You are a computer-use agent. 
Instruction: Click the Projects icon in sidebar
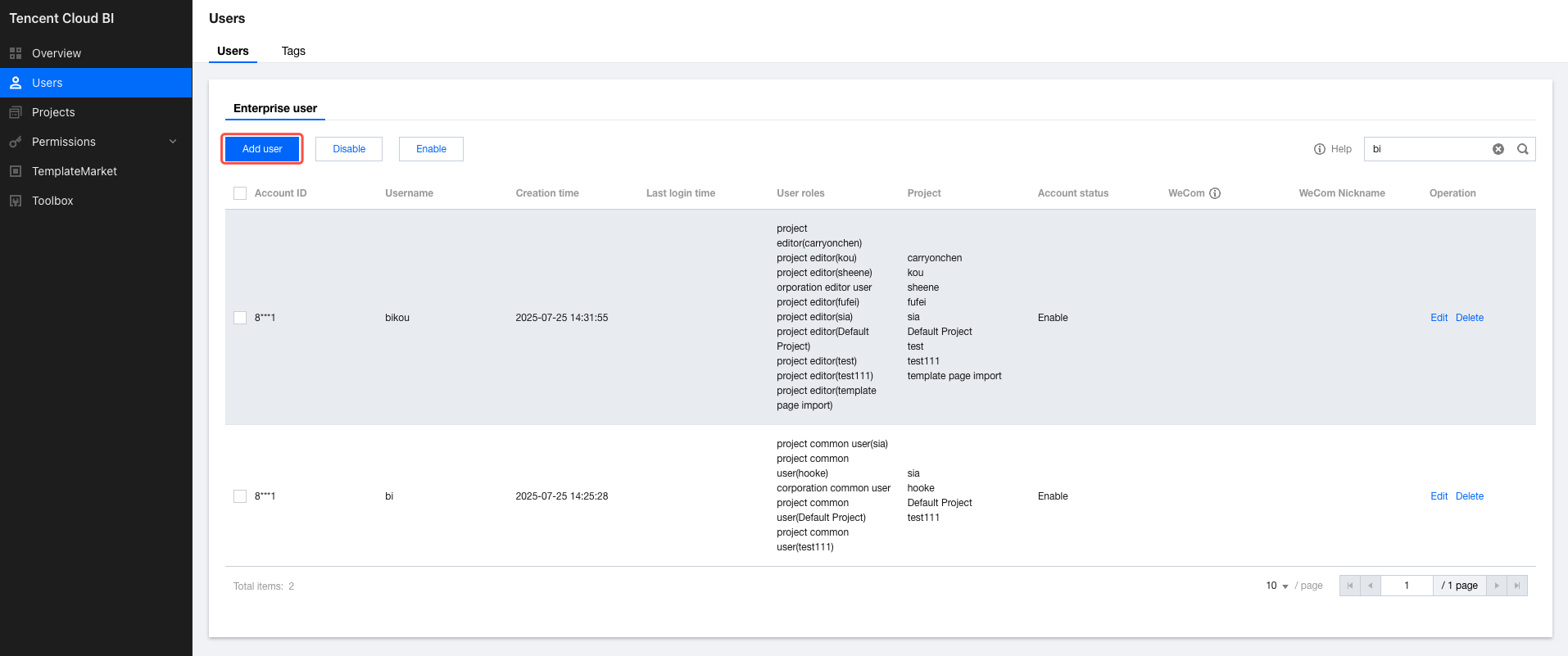coord(16,112)
